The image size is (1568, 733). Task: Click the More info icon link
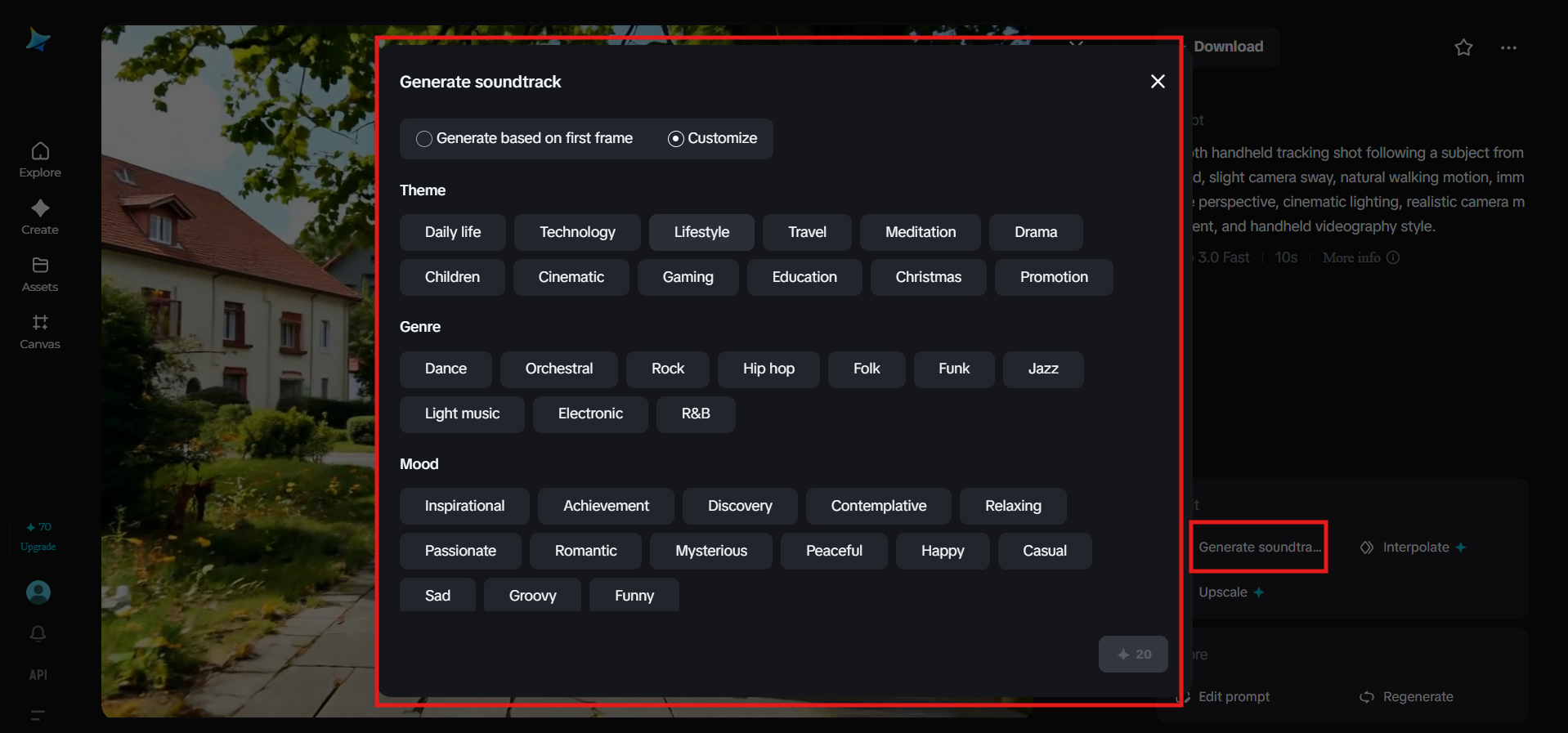point(1360,257)
